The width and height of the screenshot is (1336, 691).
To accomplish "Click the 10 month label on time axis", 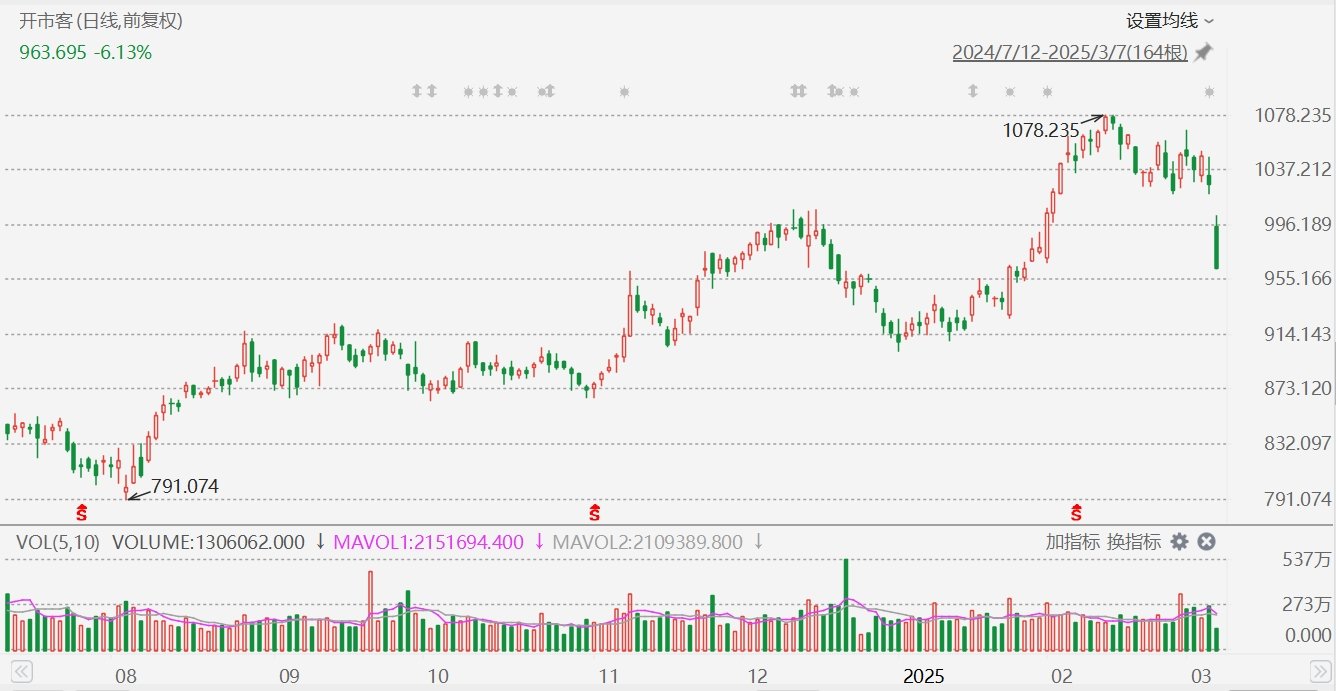I will [x=437, y=675].
